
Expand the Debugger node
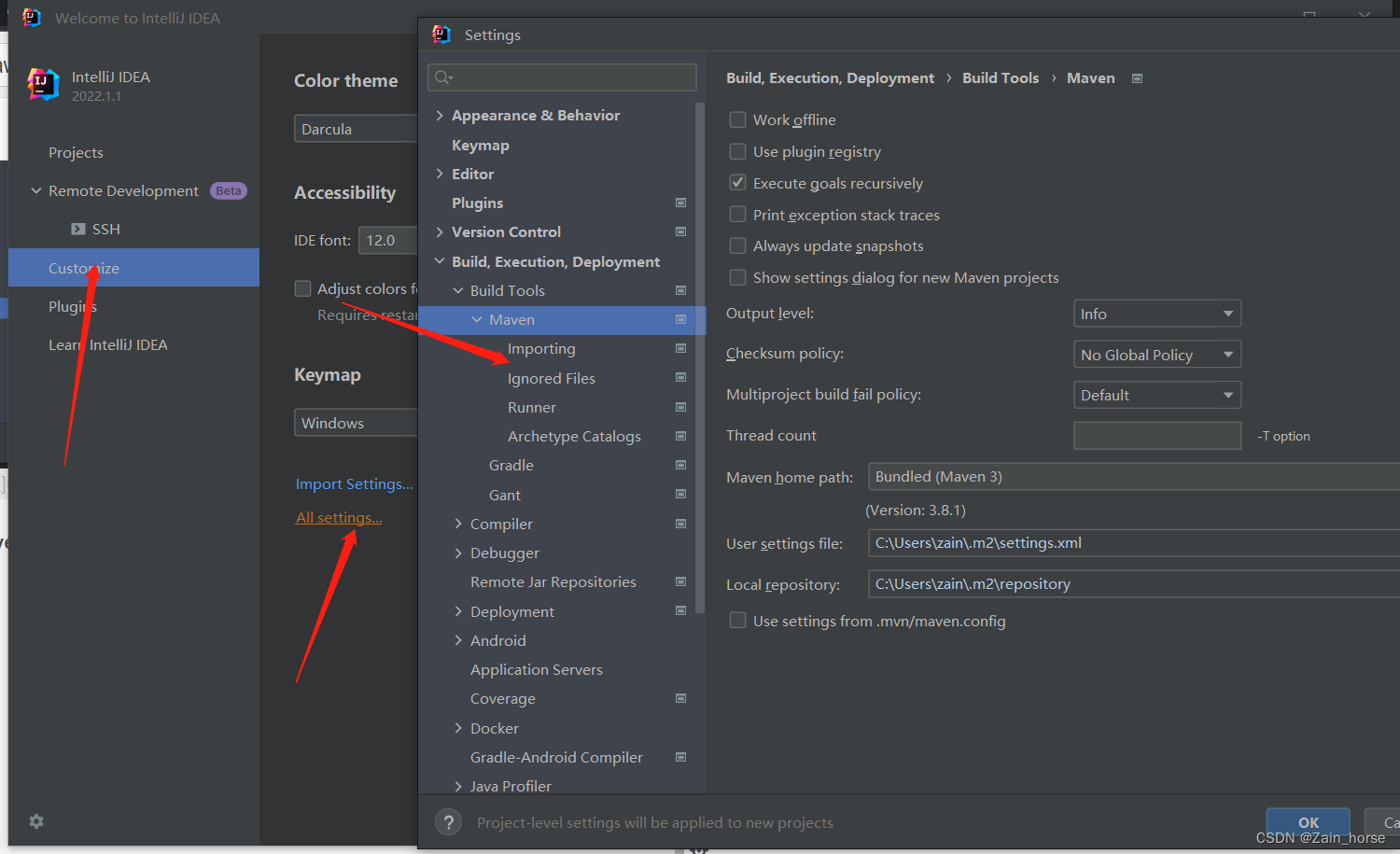458,553
